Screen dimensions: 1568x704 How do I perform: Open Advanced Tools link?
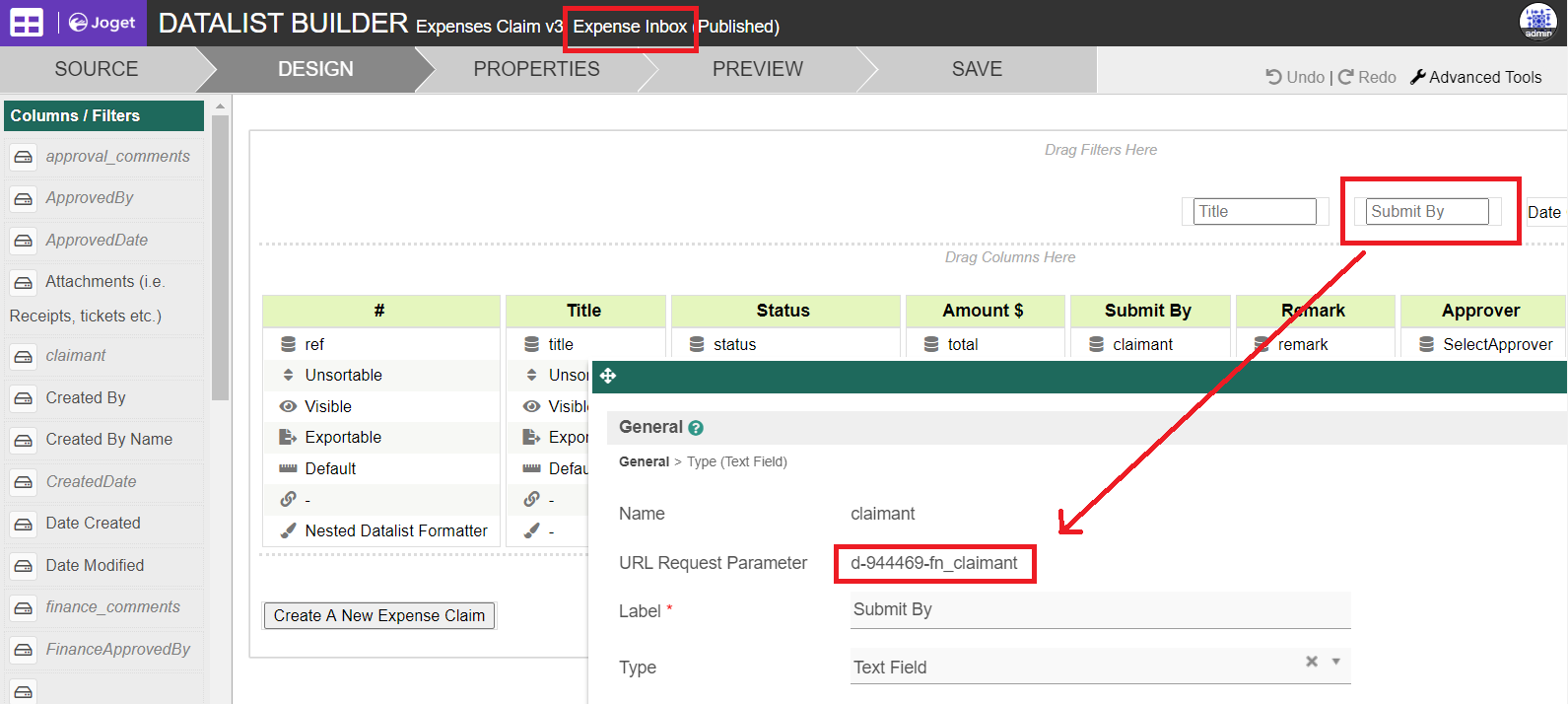(x=1476, y=77)
